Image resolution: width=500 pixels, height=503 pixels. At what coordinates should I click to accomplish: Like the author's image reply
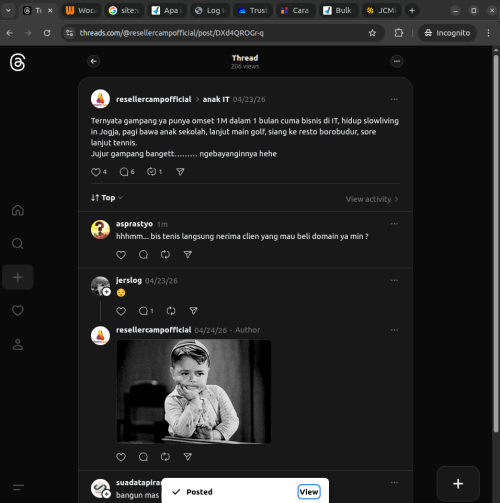tap(121, 457)
